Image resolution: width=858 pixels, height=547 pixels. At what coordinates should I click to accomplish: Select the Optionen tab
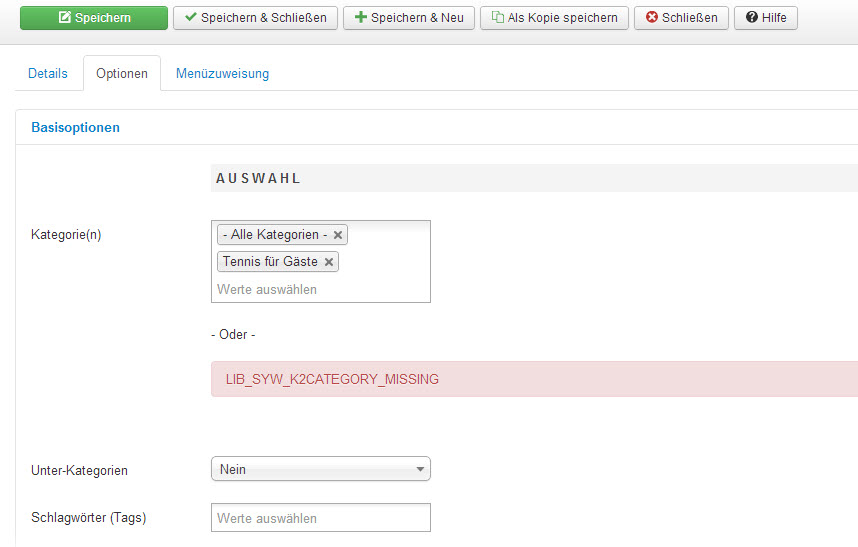122,74
